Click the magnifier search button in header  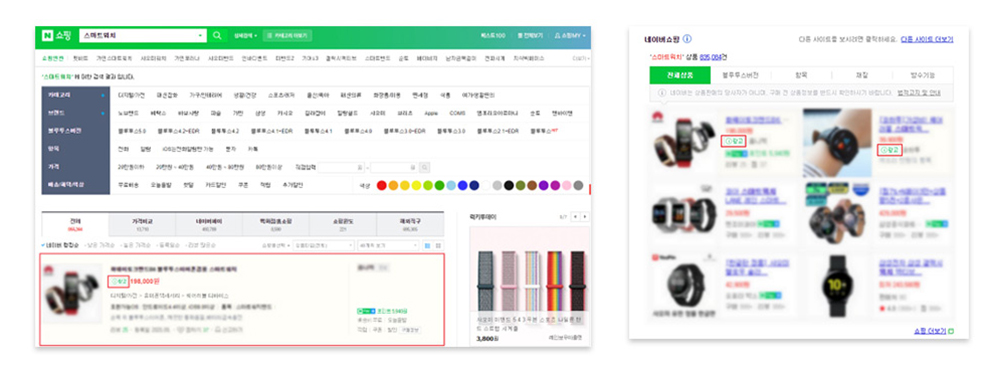click(x=217, y=36)
